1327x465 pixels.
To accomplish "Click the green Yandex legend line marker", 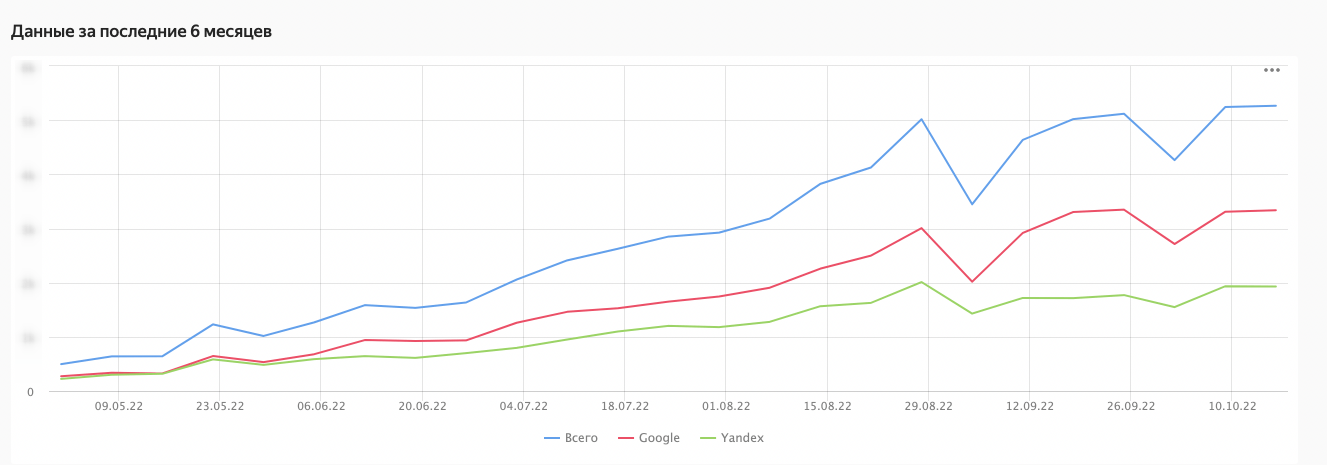I will (x=708, y=438).
